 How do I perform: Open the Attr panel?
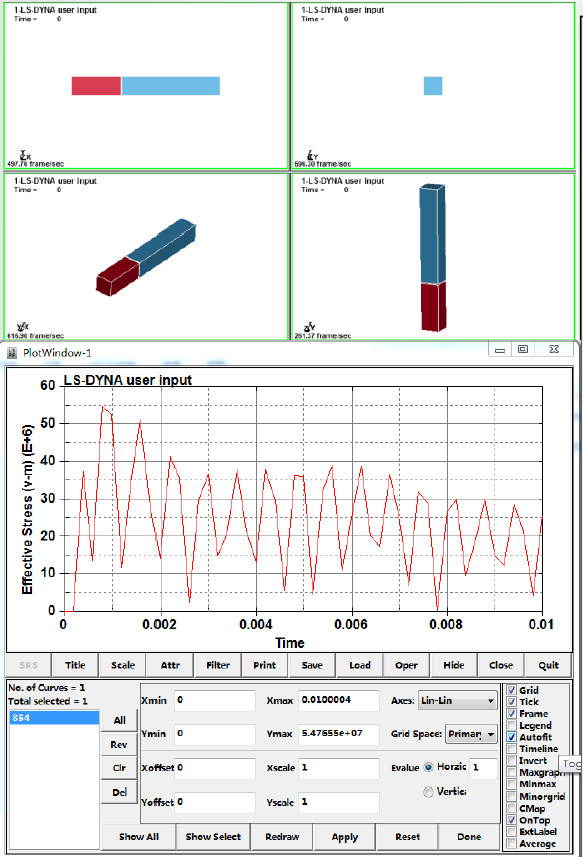(x=170, y=665)
